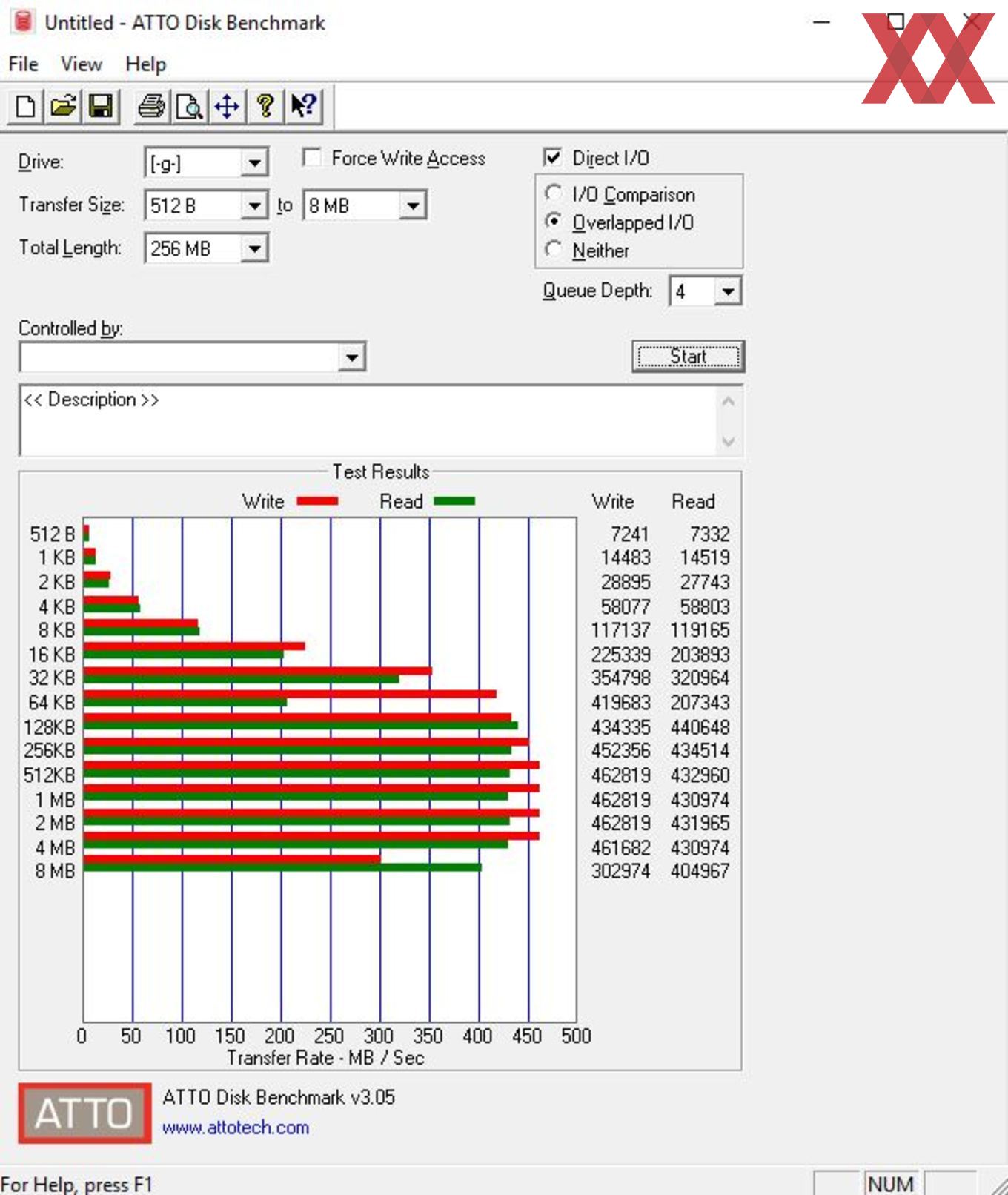The width and height of the screenshot is (1008, 1195).
Task: Open the View menu
Action: 82,64
